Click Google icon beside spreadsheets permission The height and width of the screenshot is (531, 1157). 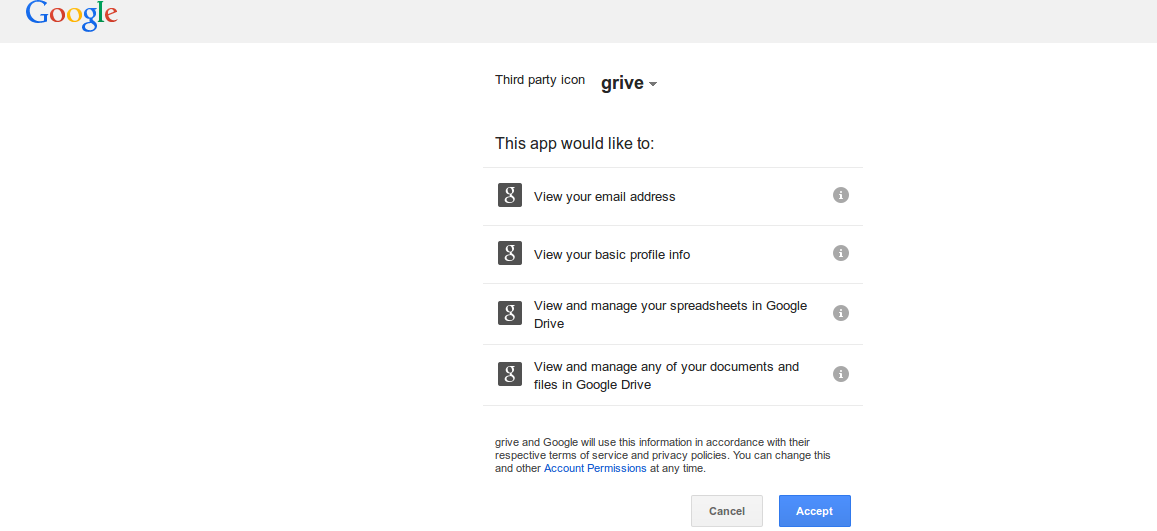[x=510, y=313]
